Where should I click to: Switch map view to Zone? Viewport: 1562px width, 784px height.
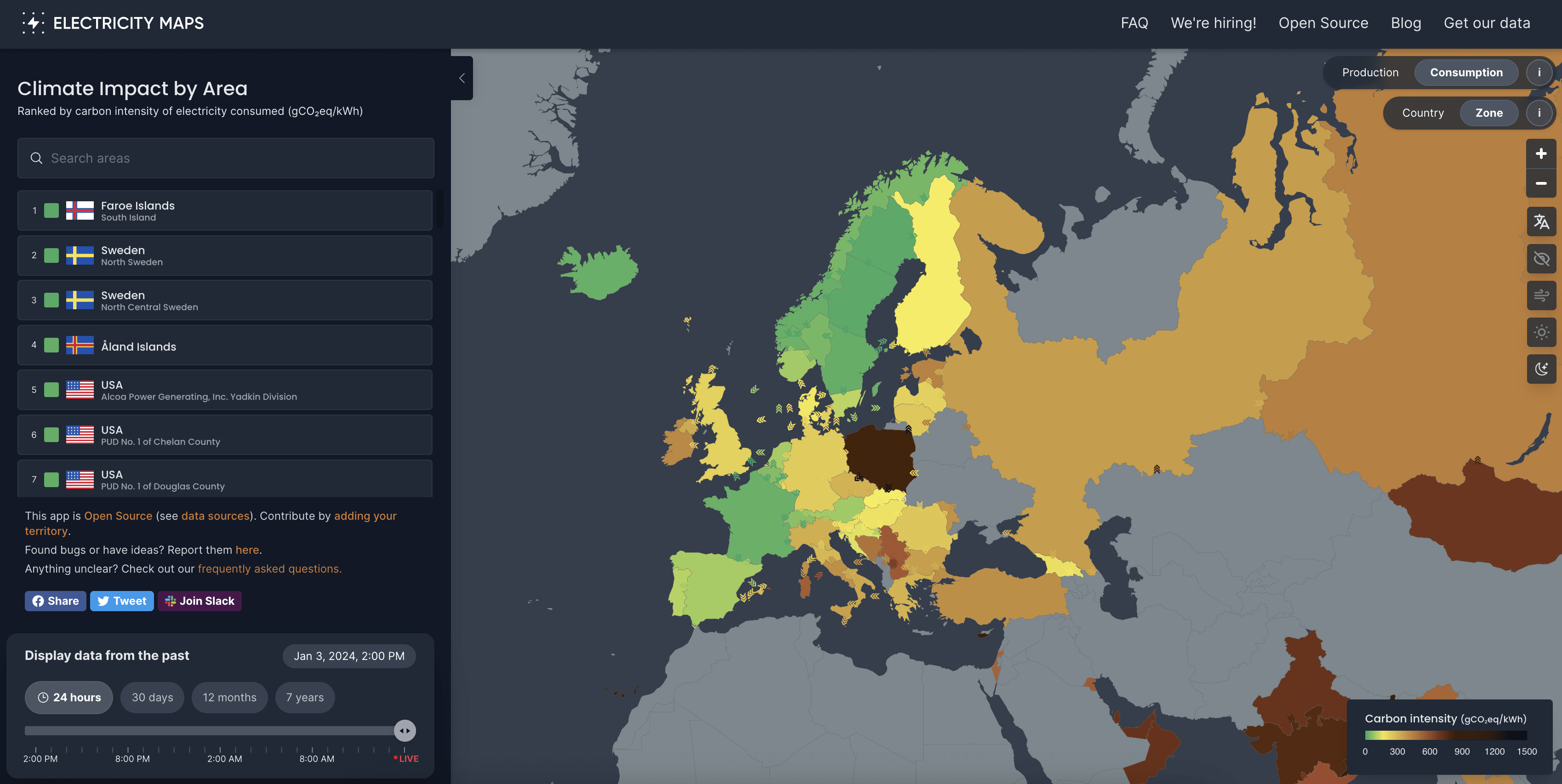[1488, 113]
